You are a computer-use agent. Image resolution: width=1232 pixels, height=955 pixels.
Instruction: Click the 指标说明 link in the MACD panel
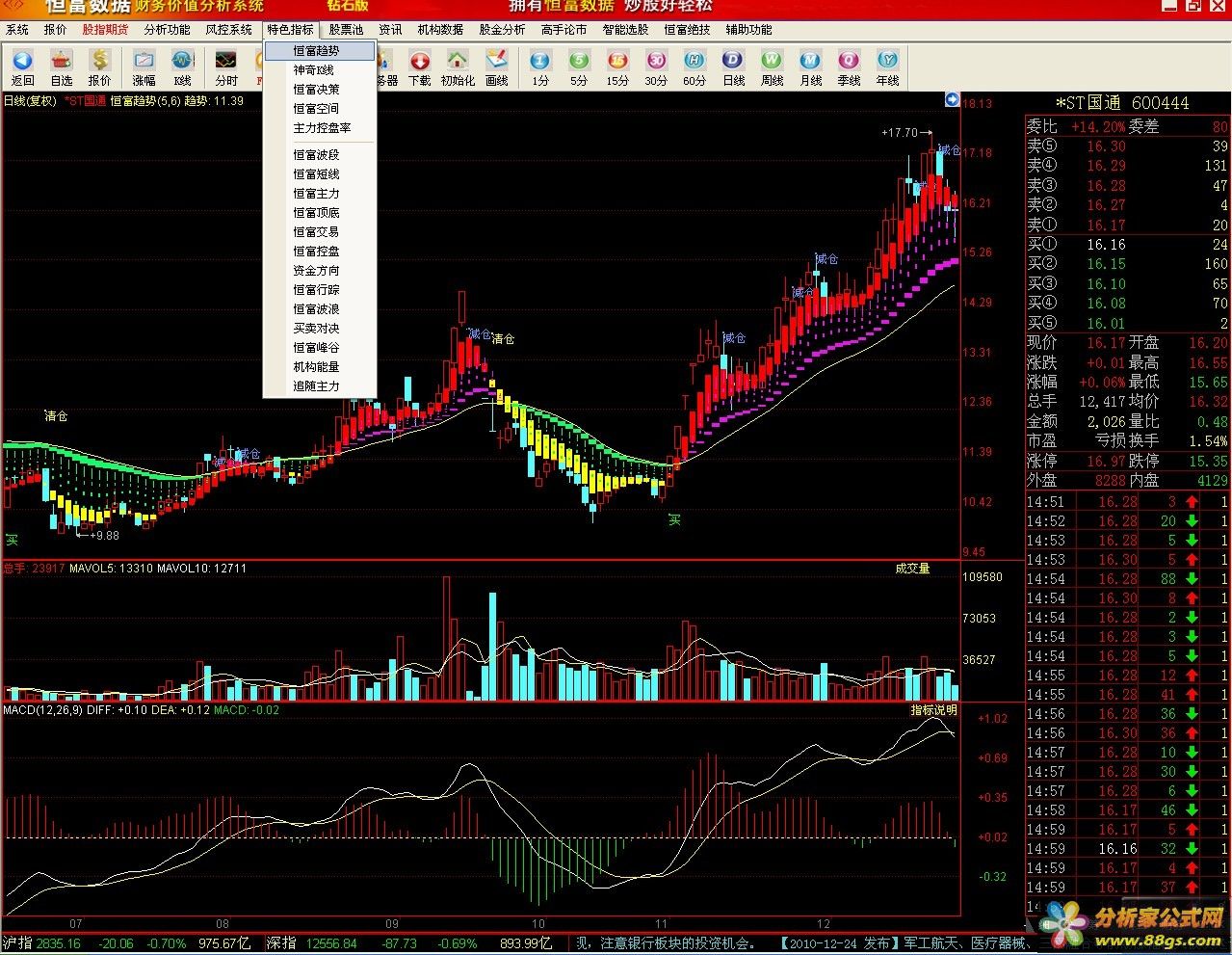point(934,710)
